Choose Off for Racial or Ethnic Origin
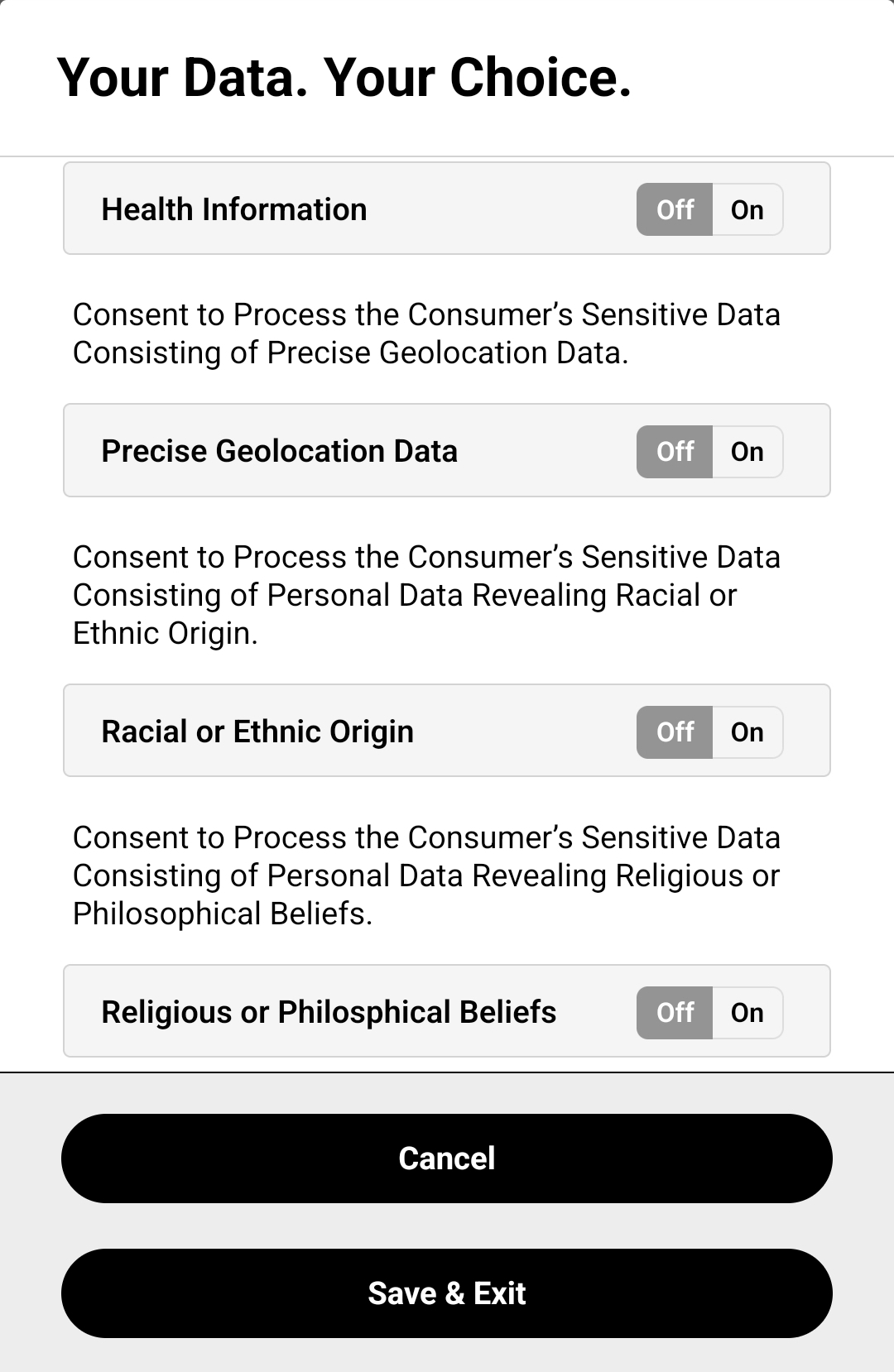 click(x=675, y=732)
